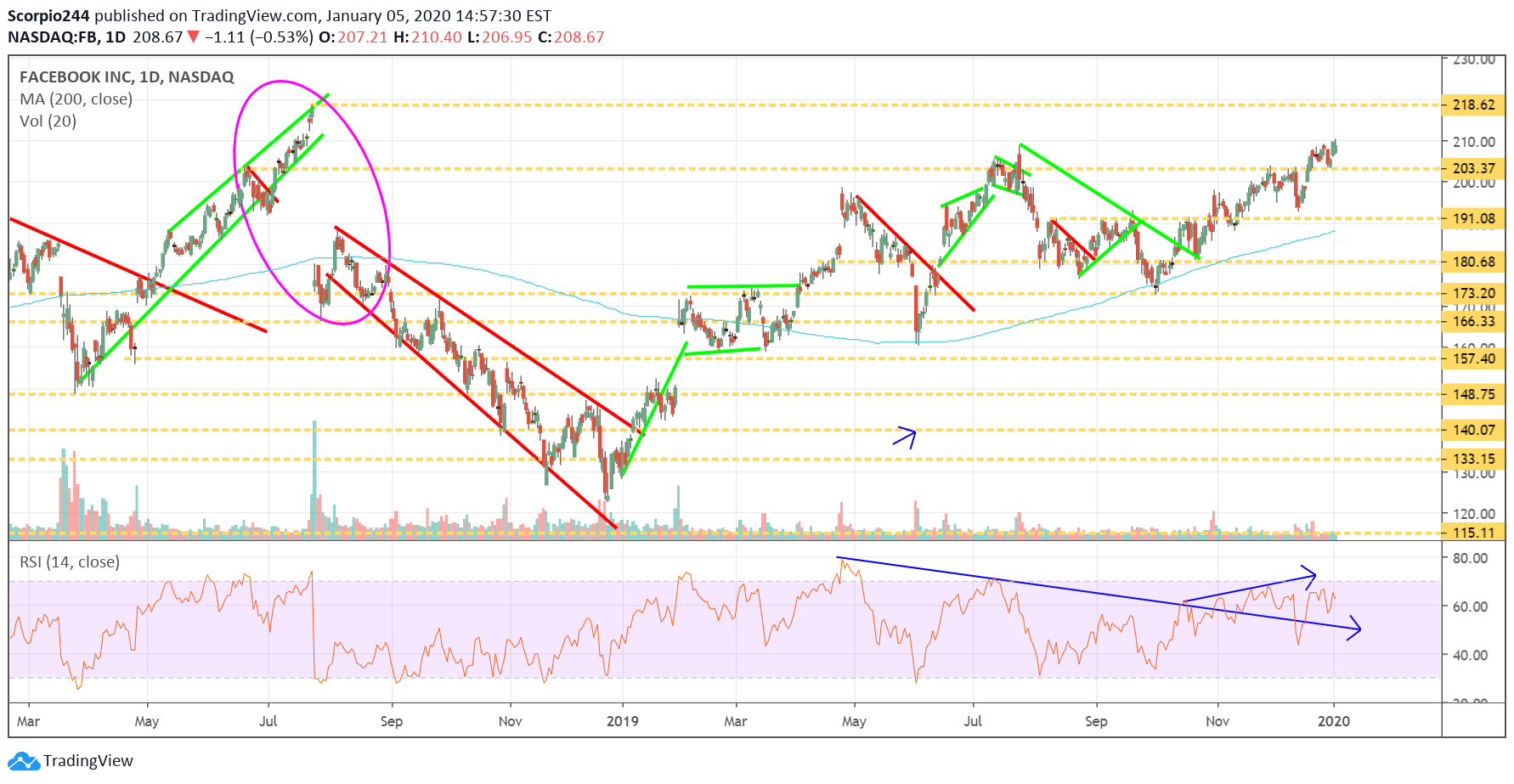The height and width of the screenshot is (784, 1514).
Task: Click the 148.75 price level label
Action: tap(1473, 394)
